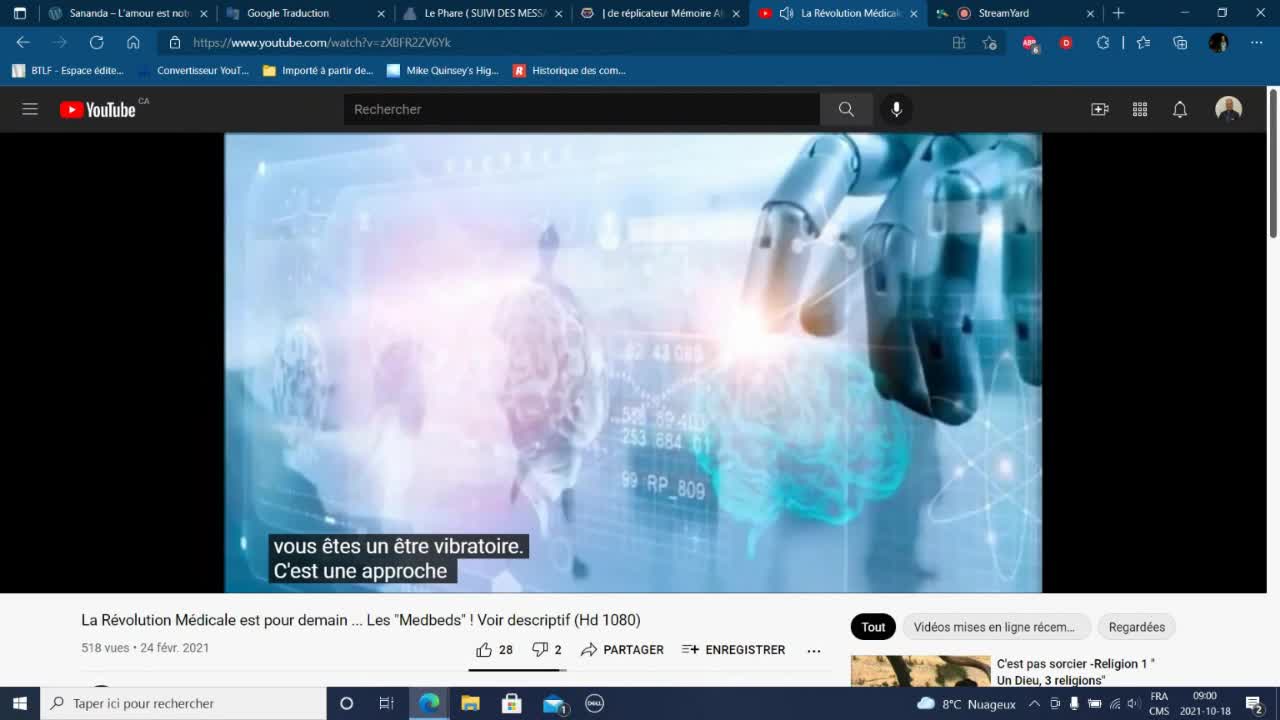Click the address bar URL
1280x720 pixels.
coord(322,43)
